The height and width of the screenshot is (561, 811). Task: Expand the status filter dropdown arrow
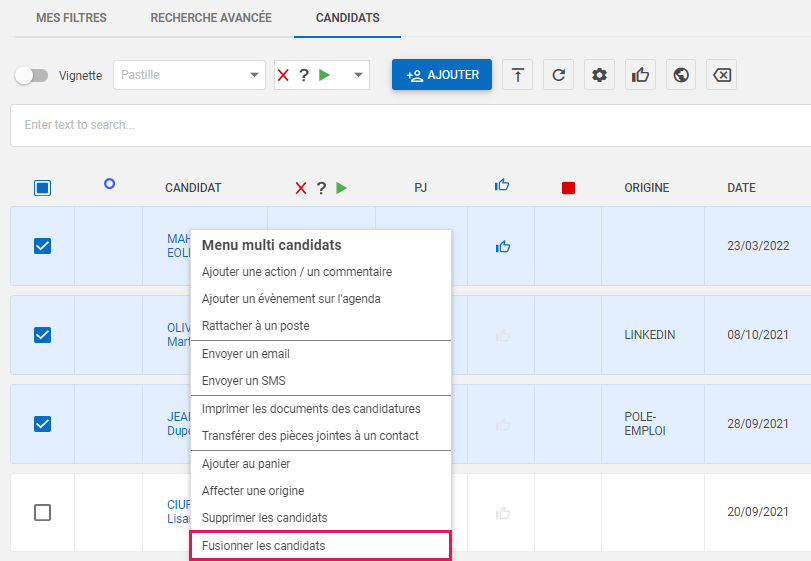pos(358,75)
